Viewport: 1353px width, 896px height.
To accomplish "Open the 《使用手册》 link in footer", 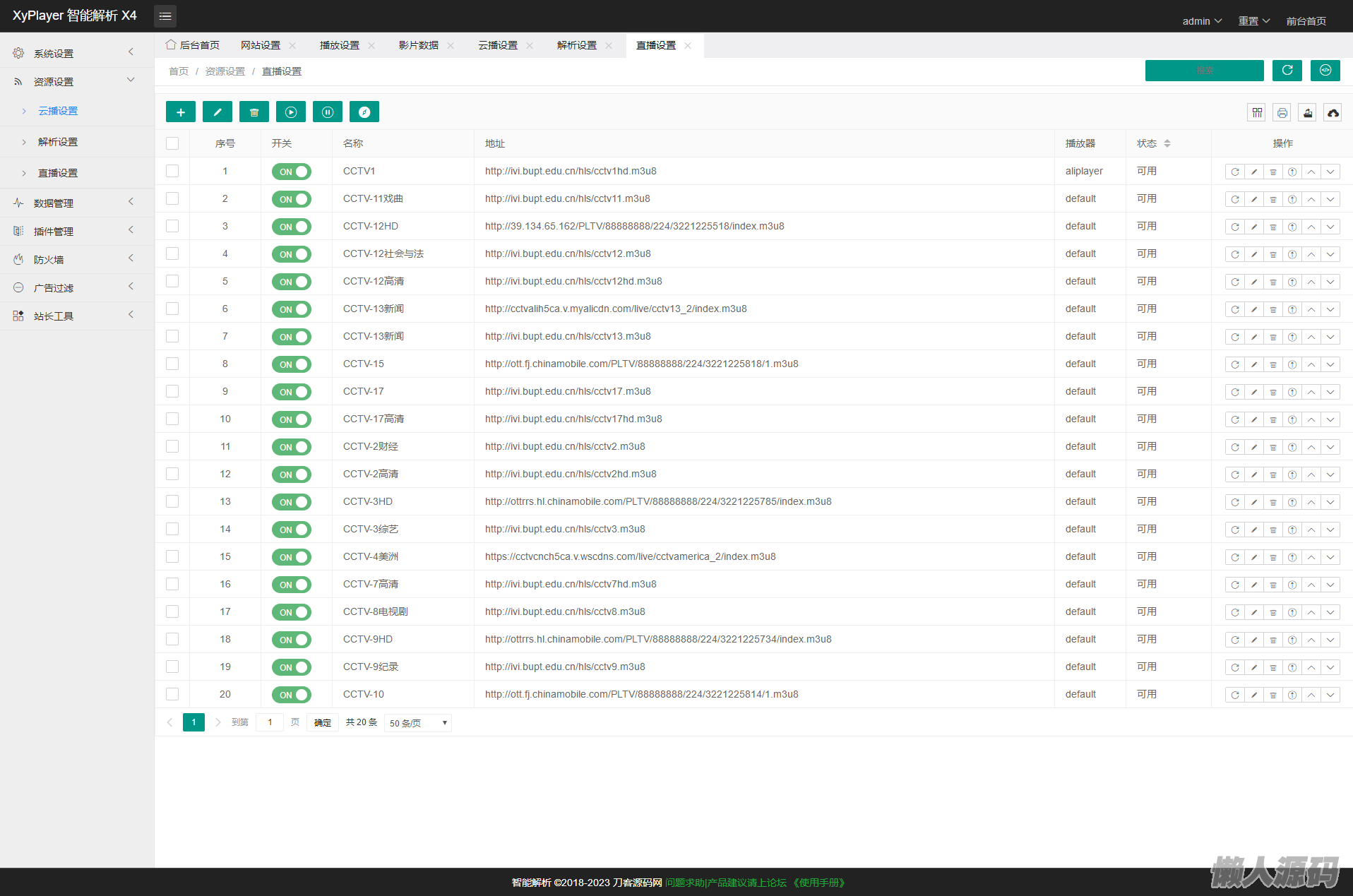I will point(819,883).
